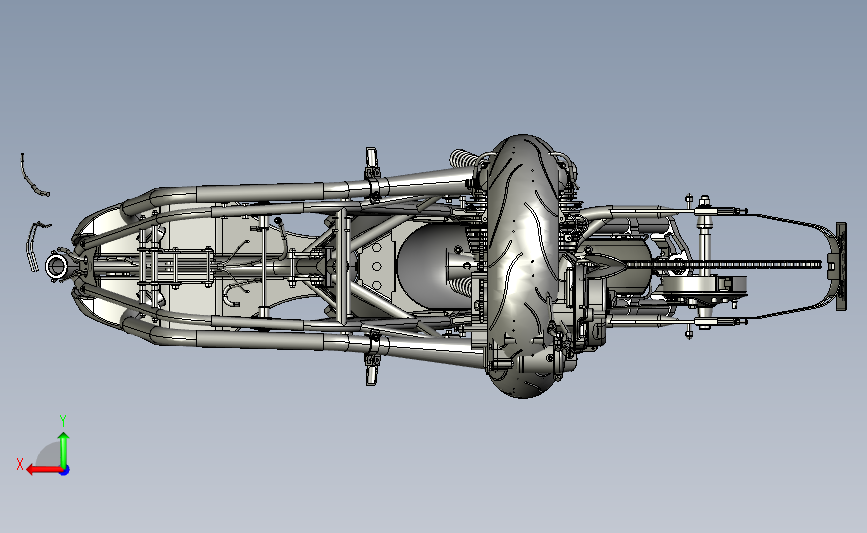Viewport: 867px width, 533px height.
Task: Click the "X" axis label
Action: [20, 464]
